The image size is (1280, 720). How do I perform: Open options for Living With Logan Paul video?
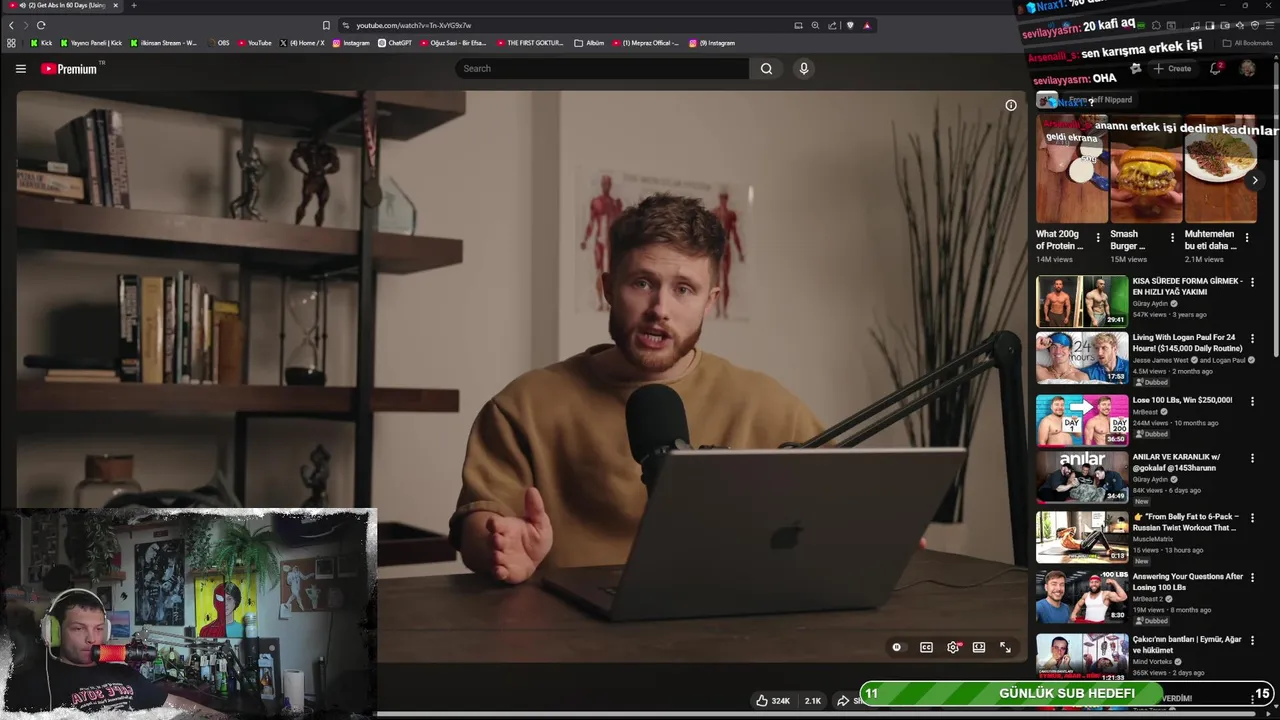pos(1252,339)
